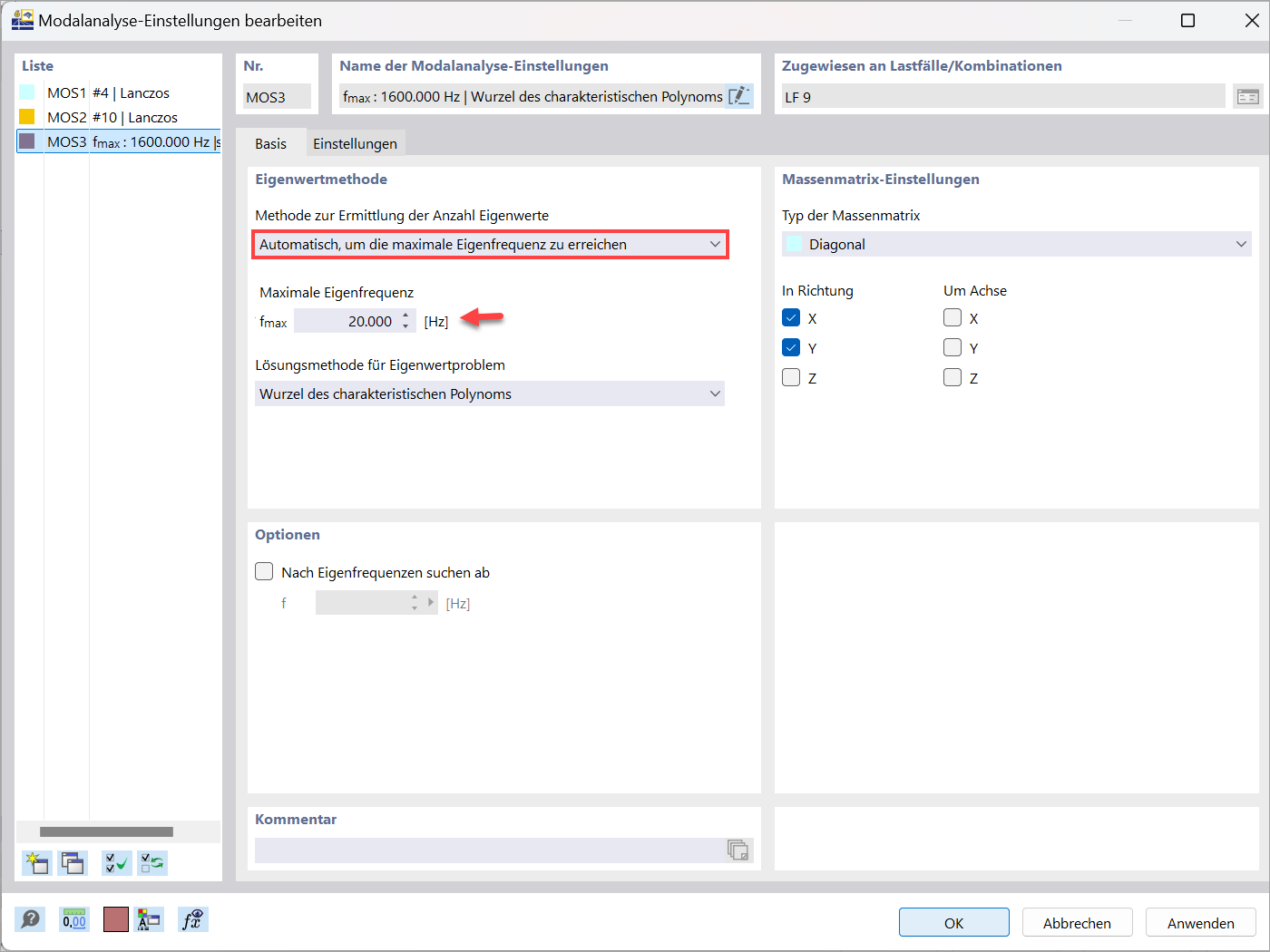1270x952 pixels.
Task: Click the edit name pencil icon
Action: [740, 96]
